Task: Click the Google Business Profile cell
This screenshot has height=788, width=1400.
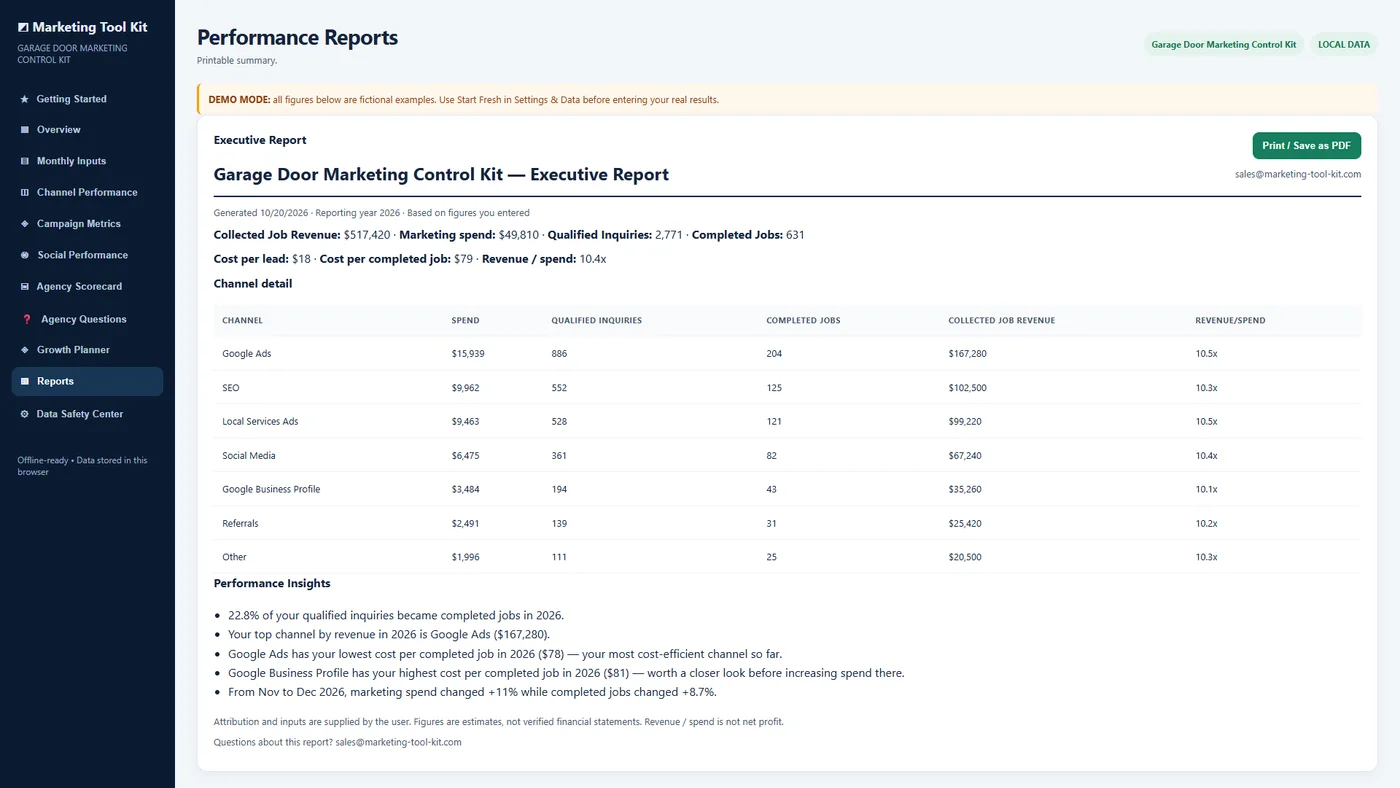Action: [x=271, y=490]
